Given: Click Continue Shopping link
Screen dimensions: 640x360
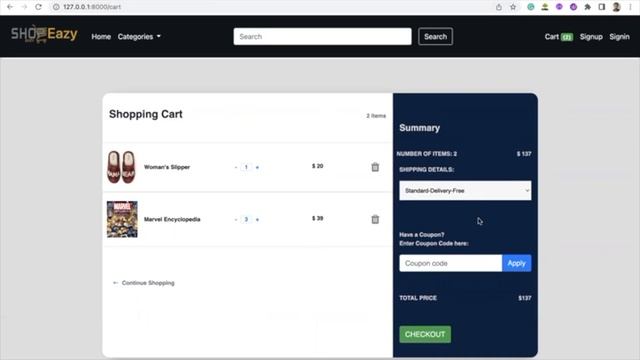Looking at the screenshot, I should [144, 283].
